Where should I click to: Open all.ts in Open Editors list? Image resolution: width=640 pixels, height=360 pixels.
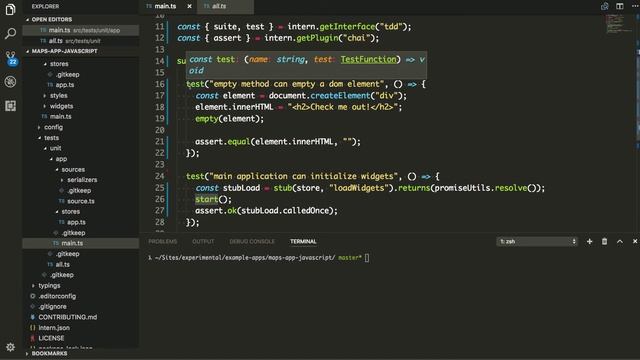(81, 41)
